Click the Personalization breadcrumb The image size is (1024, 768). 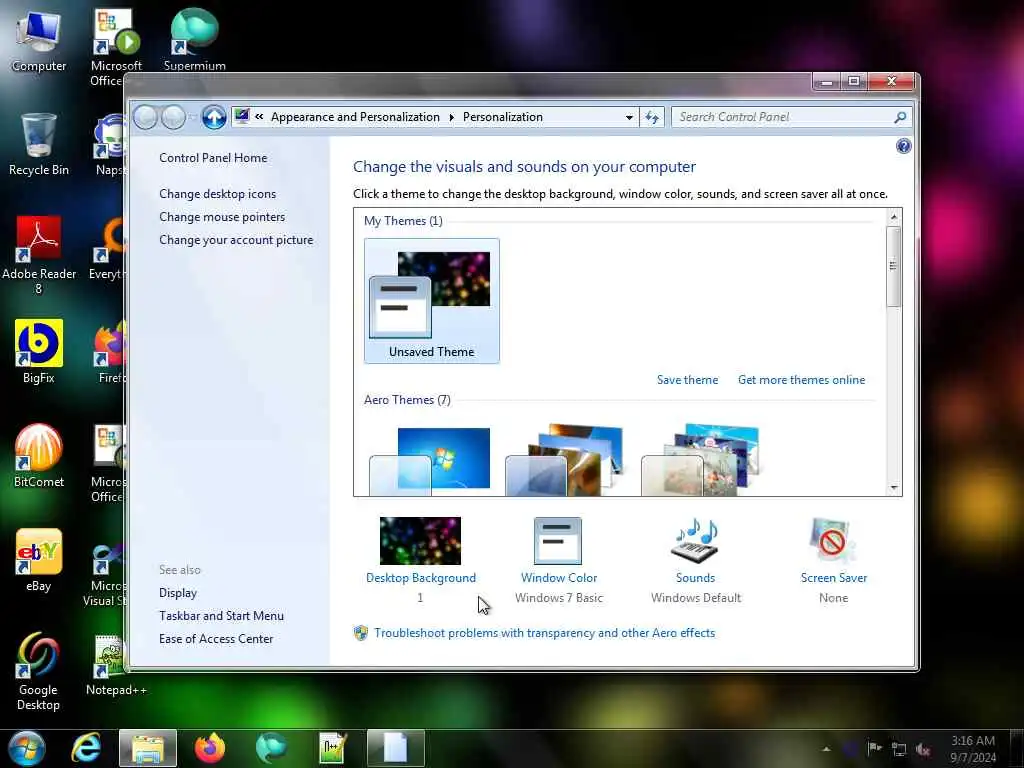pyautogui.click(x=503, y=117)
